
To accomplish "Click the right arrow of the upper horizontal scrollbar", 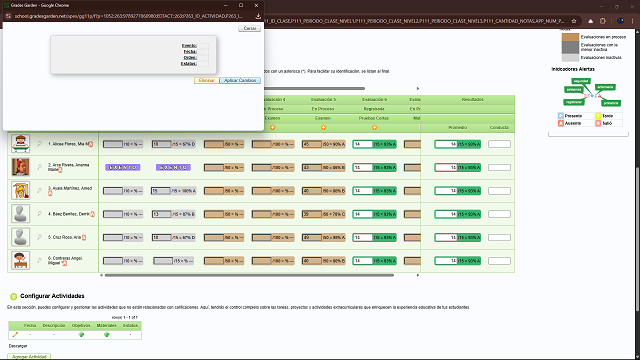I will pyautogui.click(x=418, y=89).
